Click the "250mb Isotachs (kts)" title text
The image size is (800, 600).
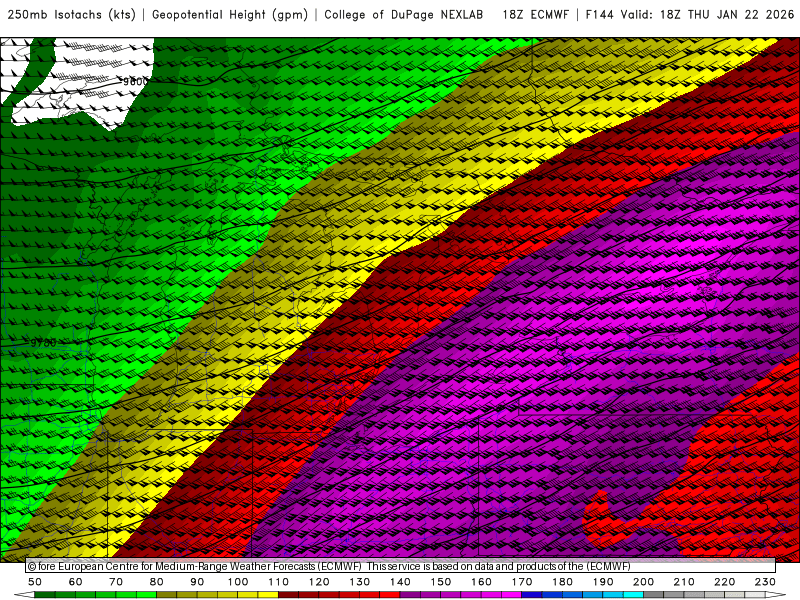point(71,15)
